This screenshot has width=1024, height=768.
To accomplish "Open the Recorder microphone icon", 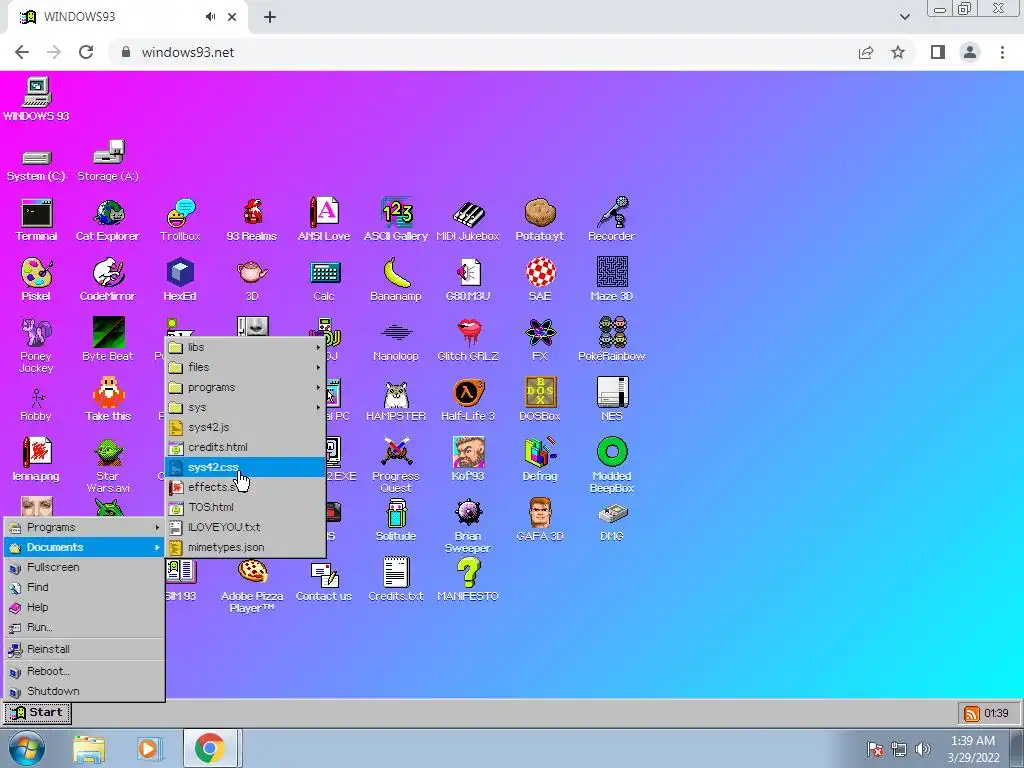I will point(612,220).
